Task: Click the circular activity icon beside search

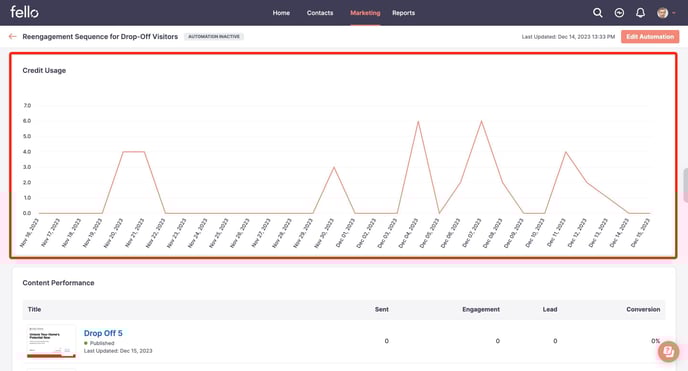Action: (619, 13)
